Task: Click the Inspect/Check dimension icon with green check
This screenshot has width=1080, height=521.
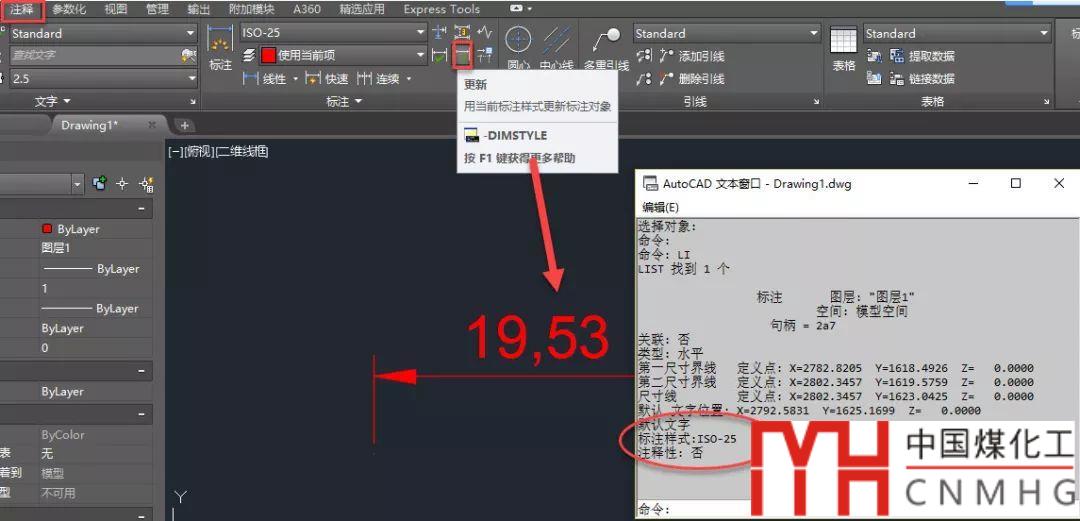Action: pyautogui.click(x=439, y=55)
